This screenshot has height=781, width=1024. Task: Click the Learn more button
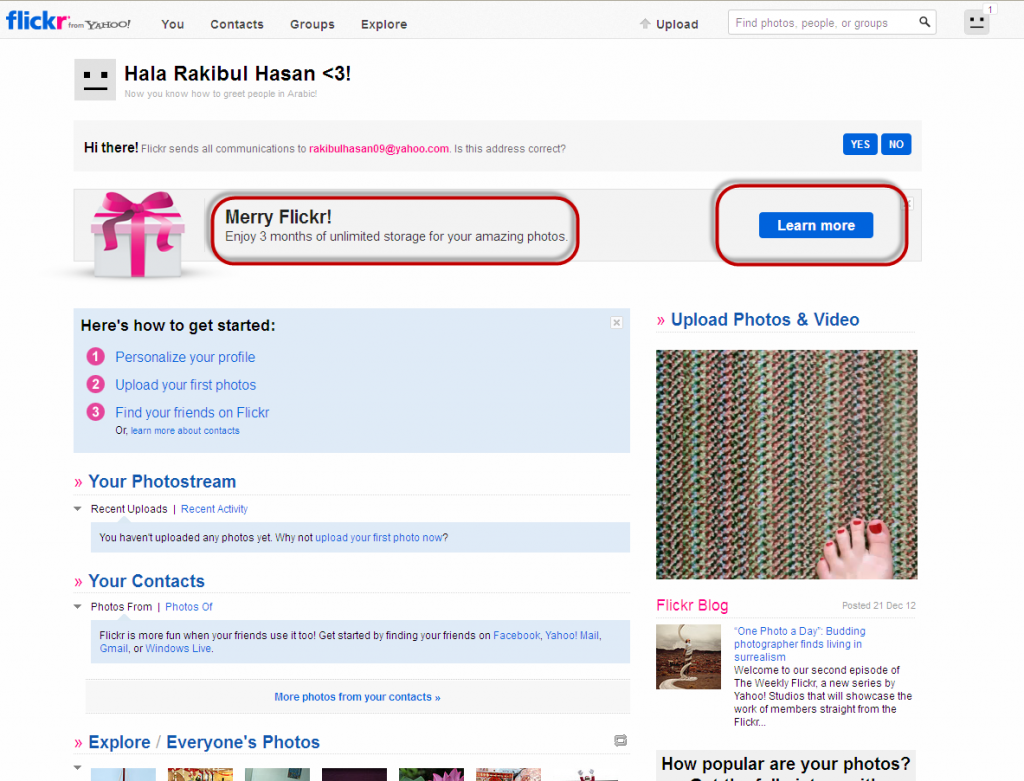click(815, 225)
